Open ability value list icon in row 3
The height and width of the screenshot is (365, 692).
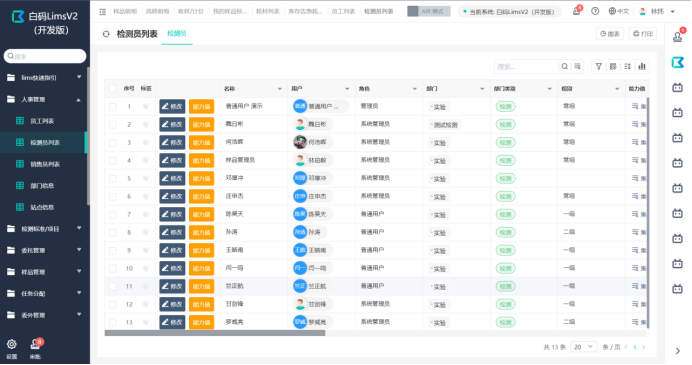coord(635,142)
